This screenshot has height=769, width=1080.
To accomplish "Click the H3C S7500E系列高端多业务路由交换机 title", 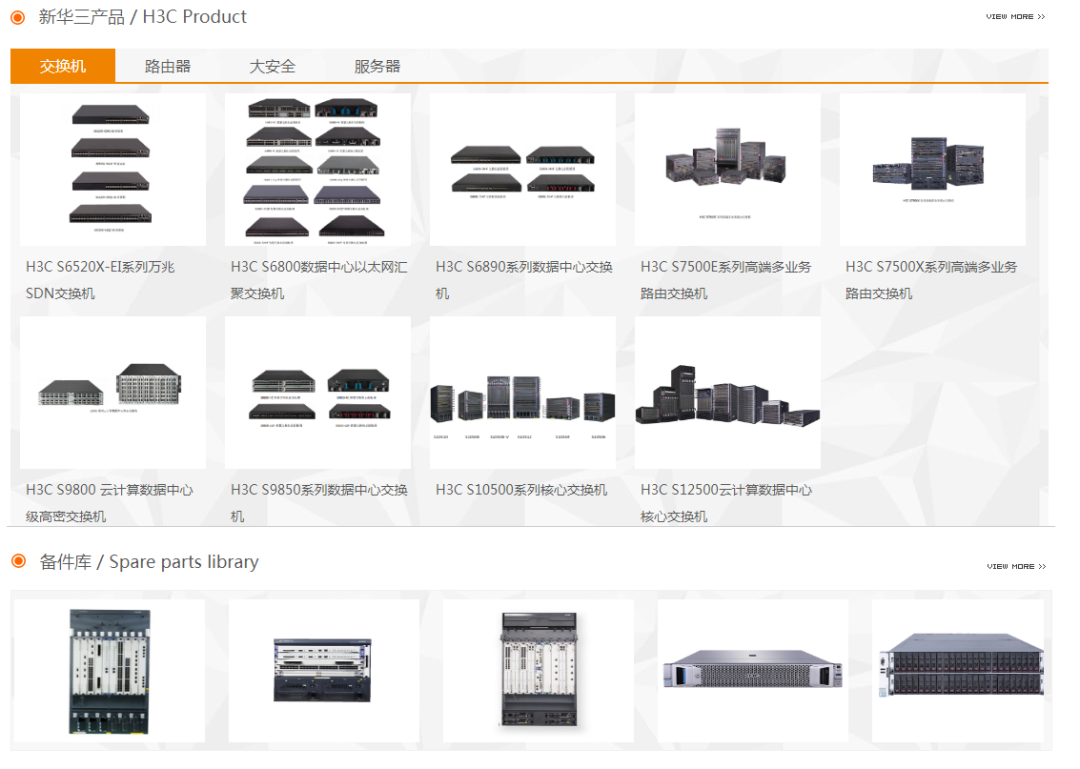I will (x=726, y=280).
